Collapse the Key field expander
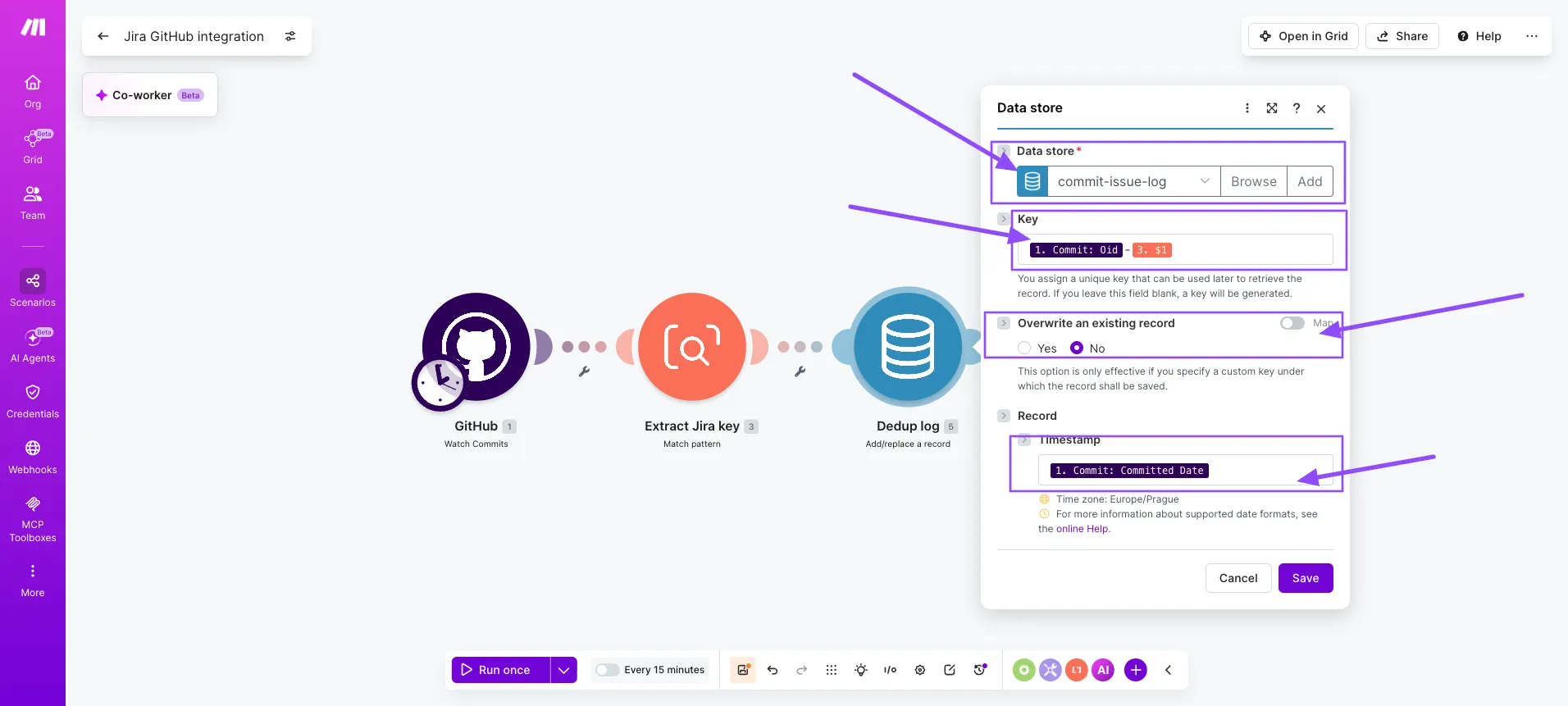Viewport: 1568px width, 706px height. (1004, 219)
